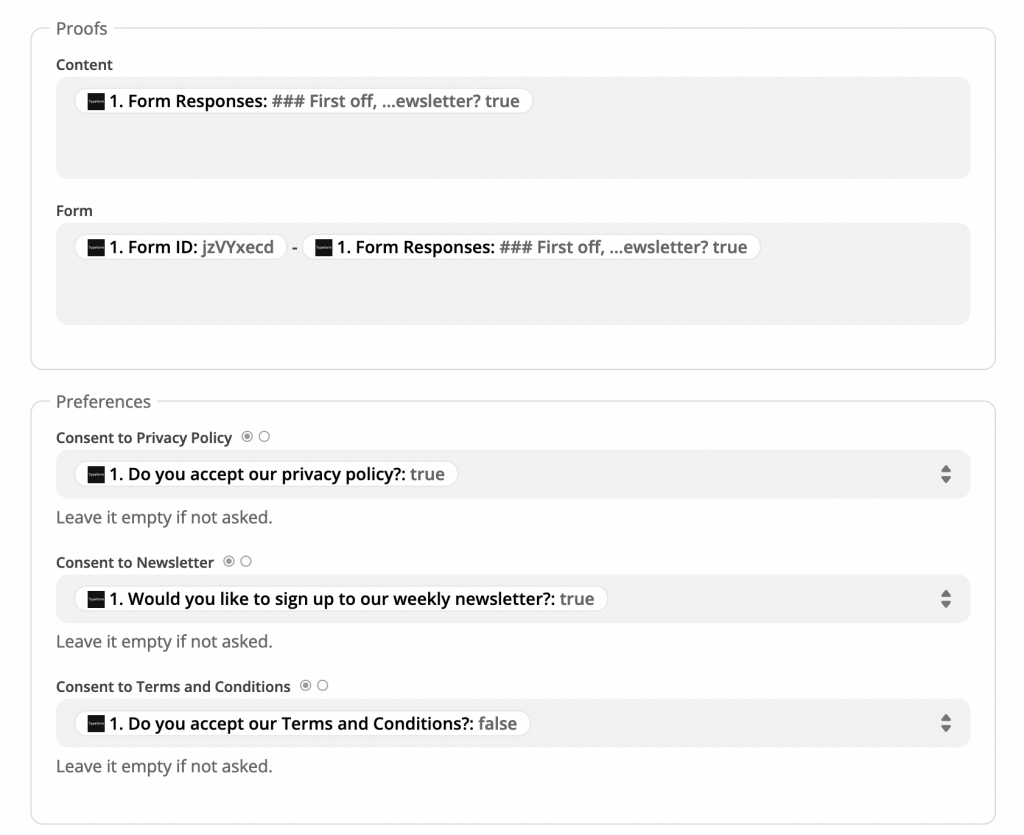The image size is (1024, 835).
Task: Click the Typeform icon beside Form ID
Action: point(96,247)
